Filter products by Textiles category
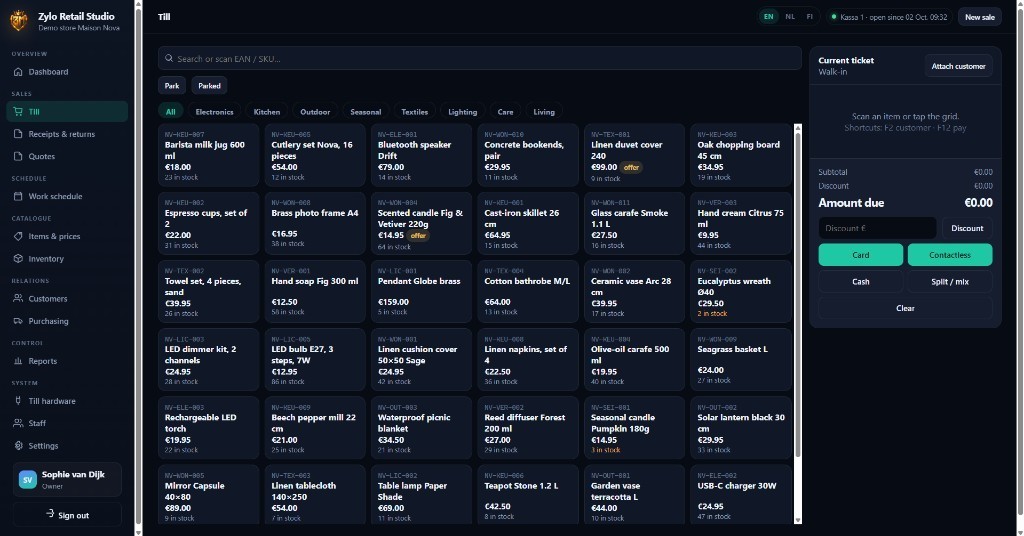 (415, 112)
